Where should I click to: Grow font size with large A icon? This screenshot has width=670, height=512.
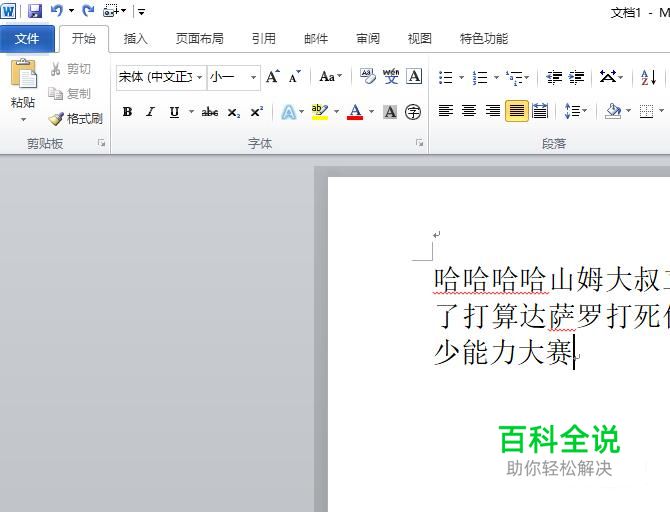pyautogui.click(x=273, y=77)
